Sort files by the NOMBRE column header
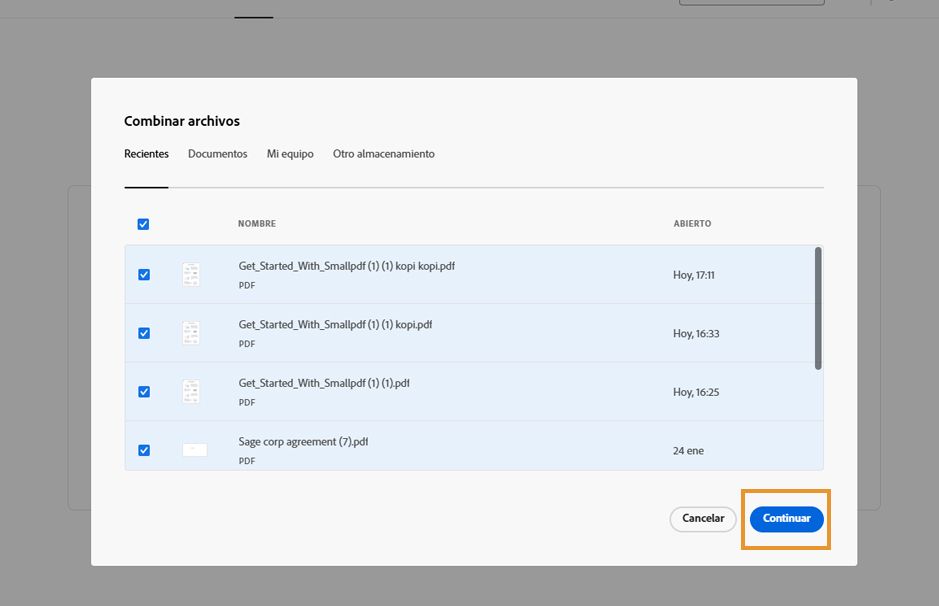This screenshot has width=939, height=606. tap(257, 224)
